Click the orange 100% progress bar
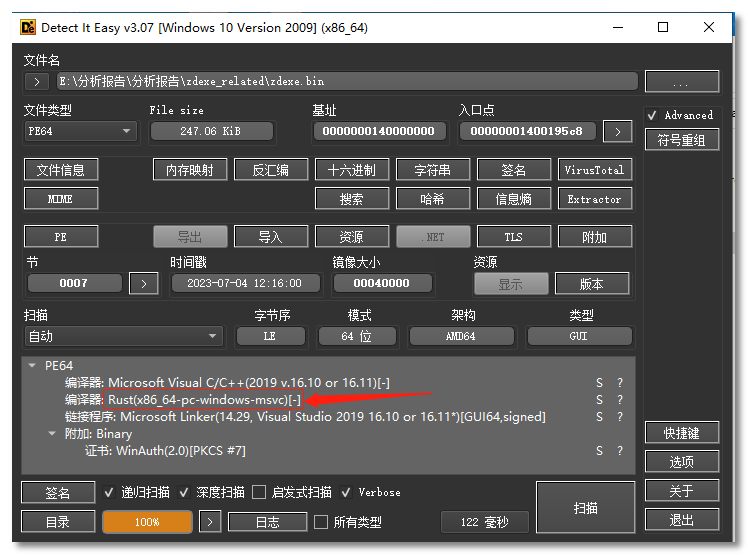Image resolution: width=748 pixels, height=555 pixels. pos(147,522)
